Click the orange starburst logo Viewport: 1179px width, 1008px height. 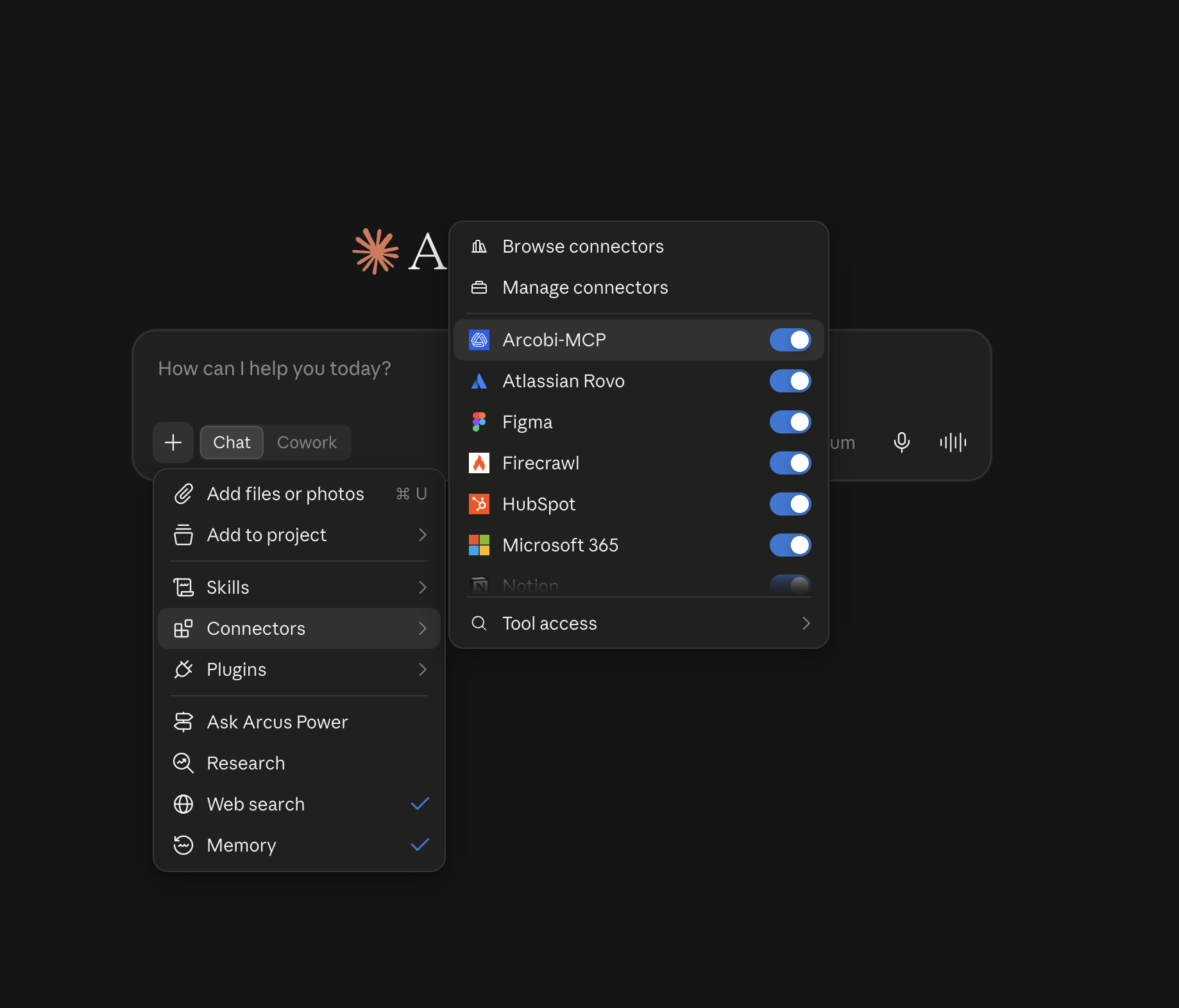[376, 251]
